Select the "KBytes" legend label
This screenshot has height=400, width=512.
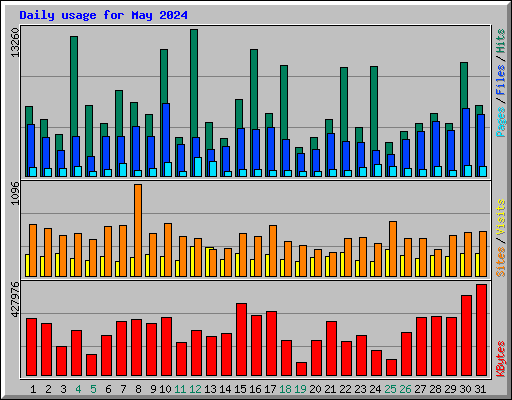(x=501, y=359)
